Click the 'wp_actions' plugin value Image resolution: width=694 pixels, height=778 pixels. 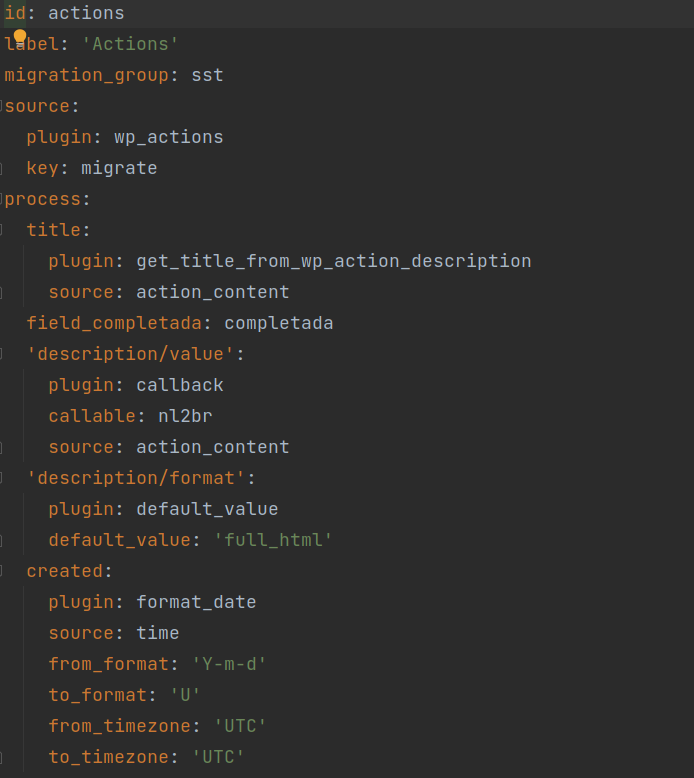(x=168, y=137)
